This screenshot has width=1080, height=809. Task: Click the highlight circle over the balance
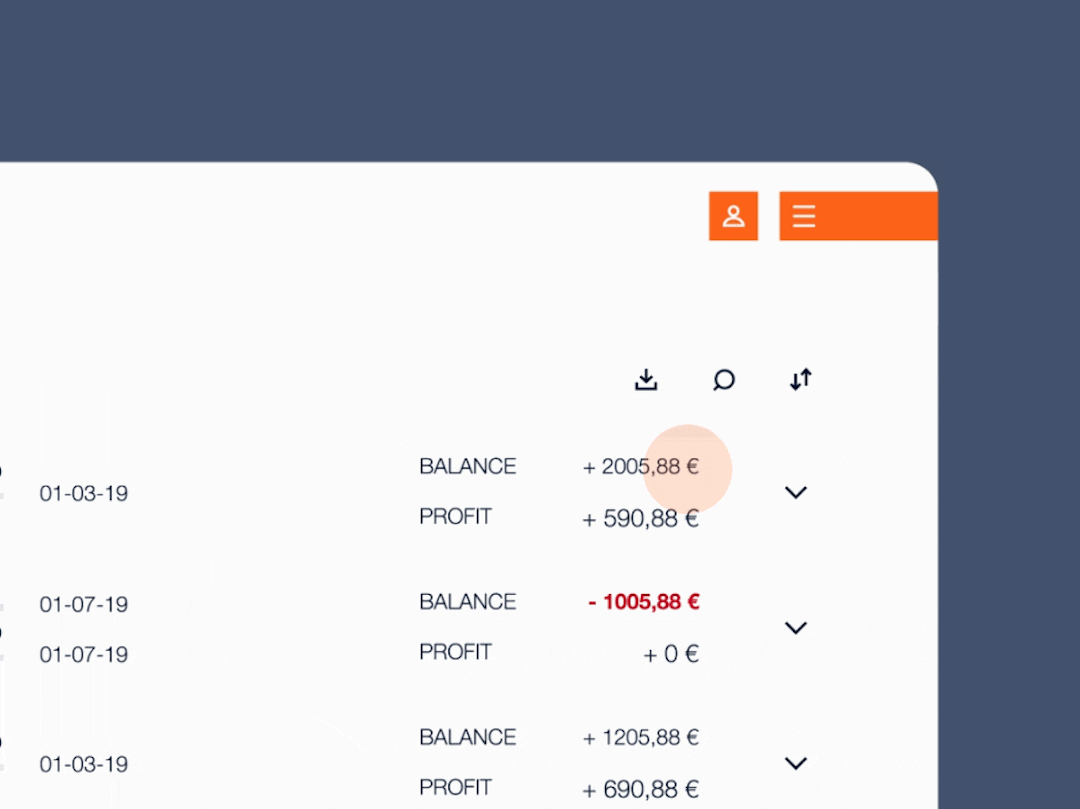(688, 468)
